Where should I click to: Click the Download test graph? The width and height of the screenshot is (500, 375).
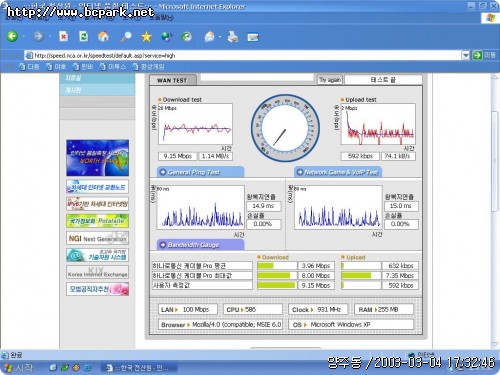[195, 124]
